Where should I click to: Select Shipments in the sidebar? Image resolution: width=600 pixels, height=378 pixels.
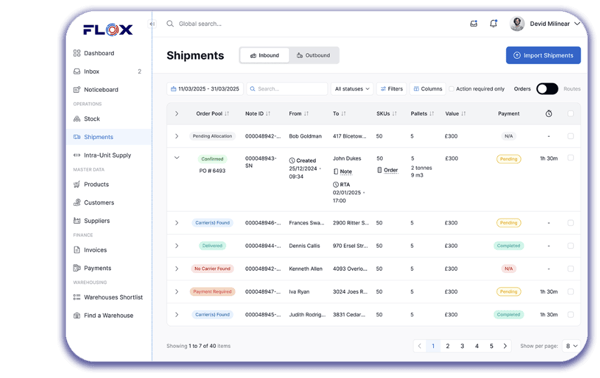click(x=109, y=137)
